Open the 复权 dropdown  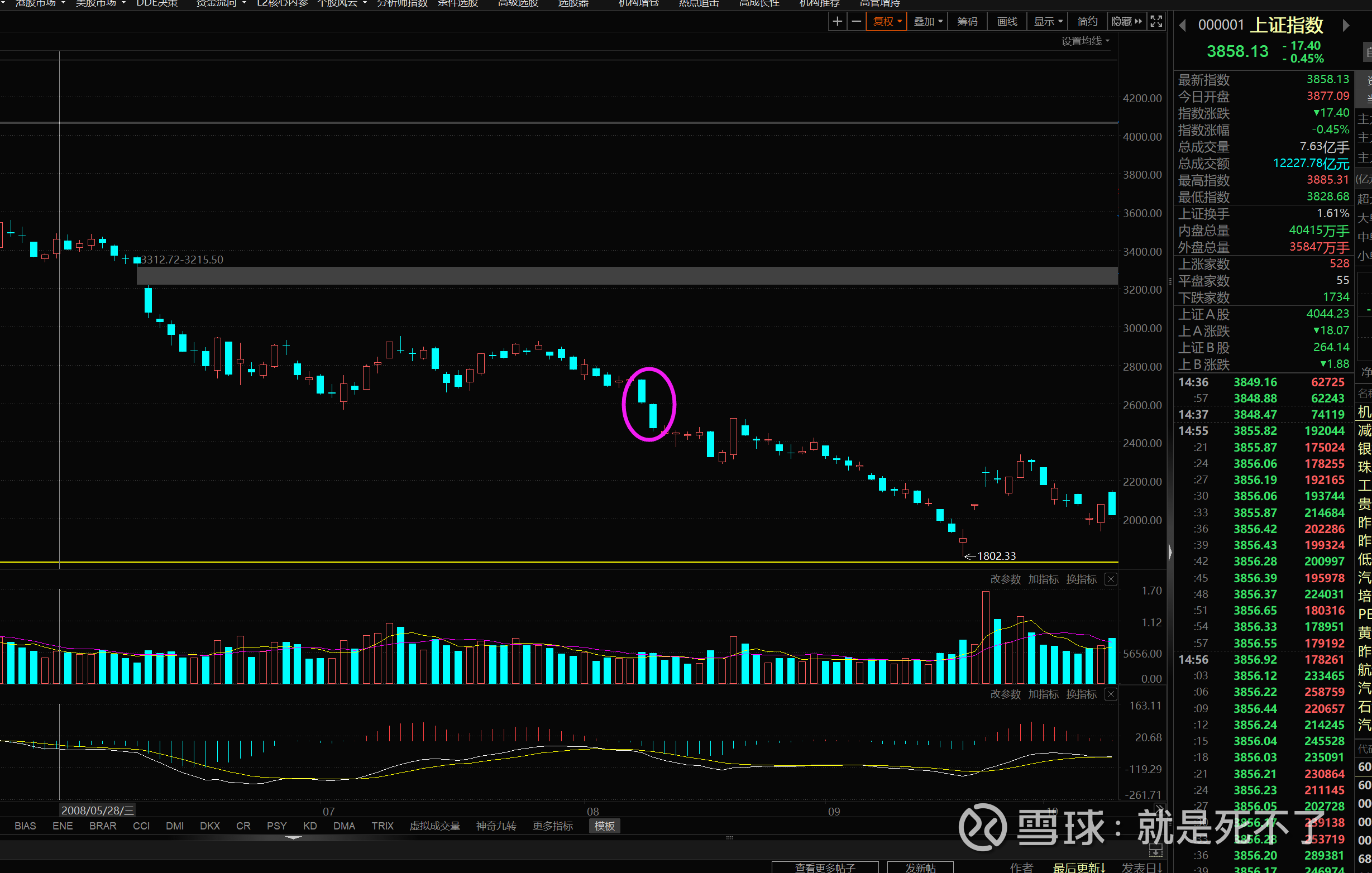coord(887,22)
